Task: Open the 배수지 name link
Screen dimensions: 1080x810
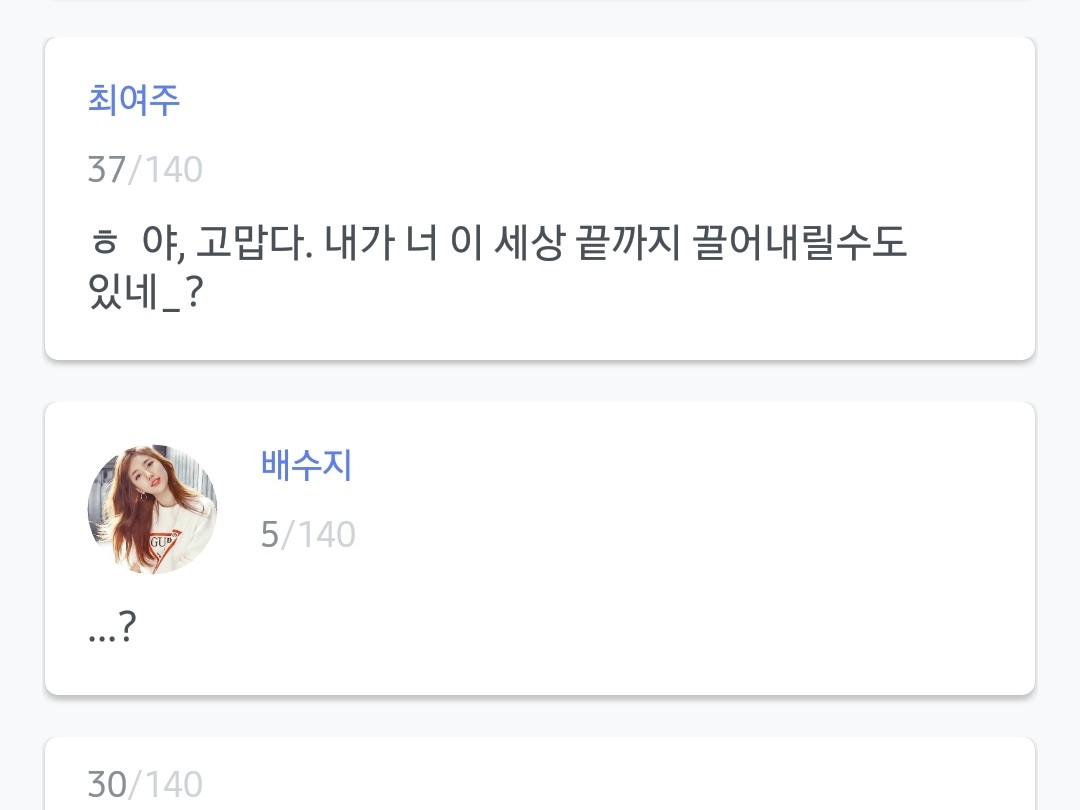Action: click(306, 465)
